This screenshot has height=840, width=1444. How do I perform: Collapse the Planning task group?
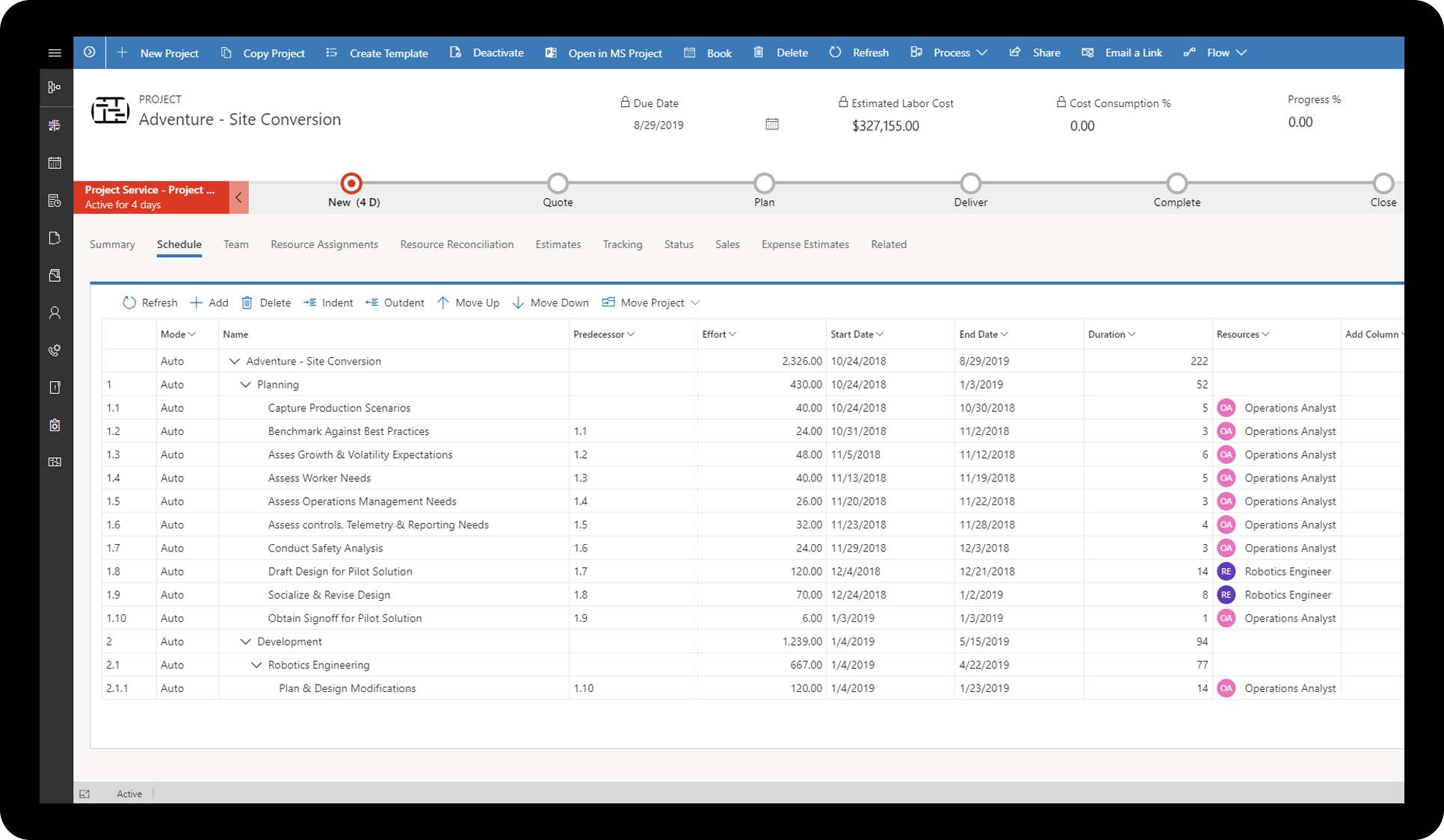(x=245, y=384)
